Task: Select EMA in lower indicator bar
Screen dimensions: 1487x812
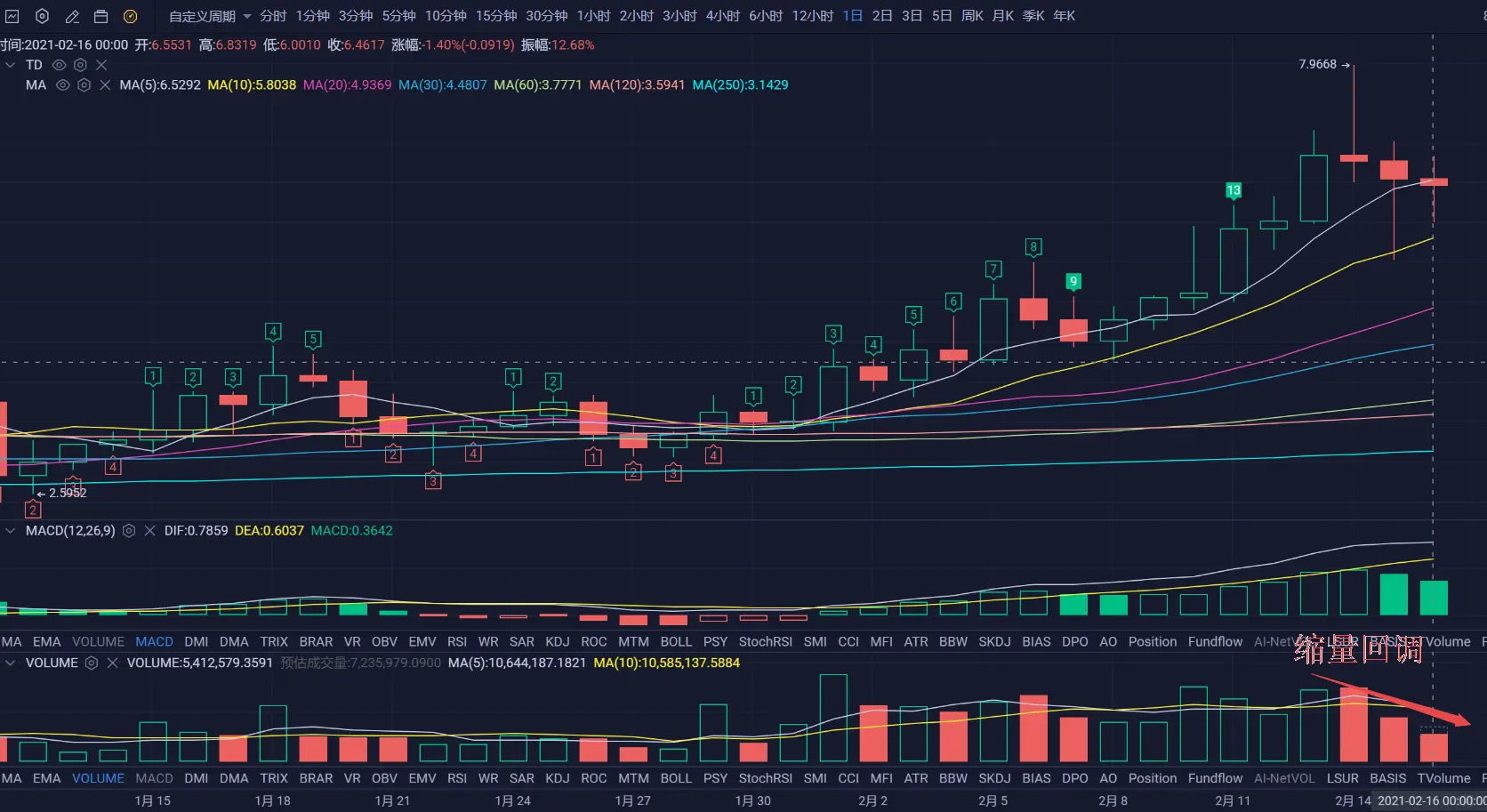Action: pos(46,778)
